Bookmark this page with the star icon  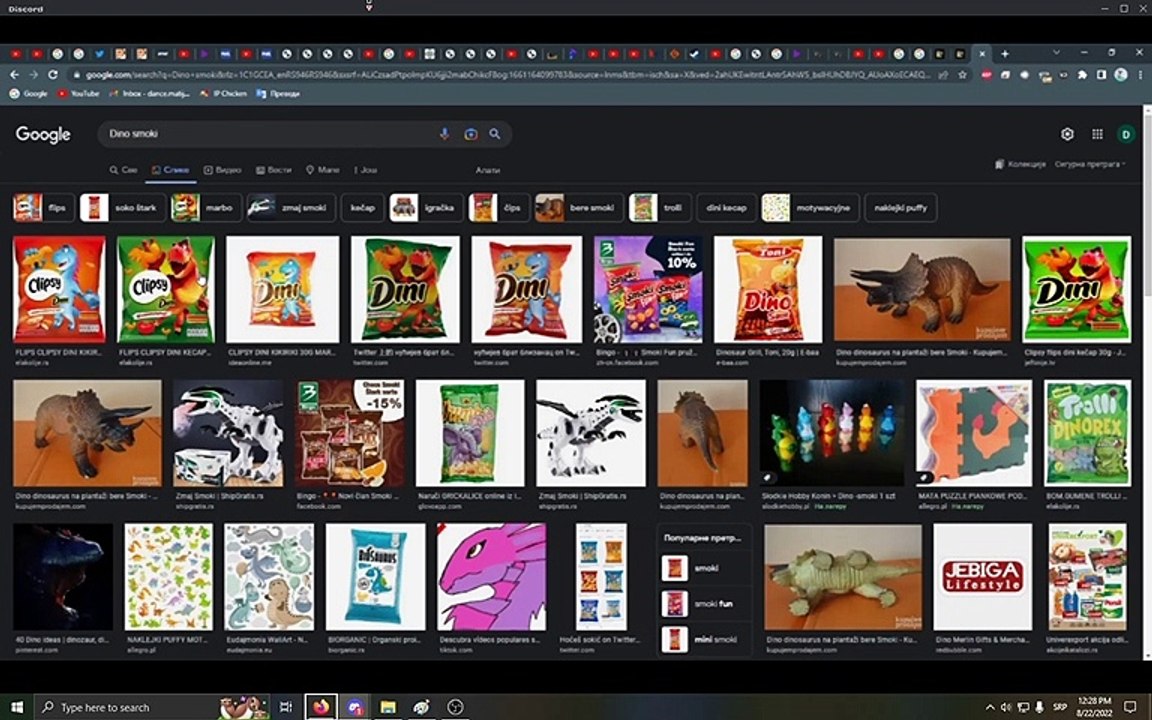[x=962, y=75]
